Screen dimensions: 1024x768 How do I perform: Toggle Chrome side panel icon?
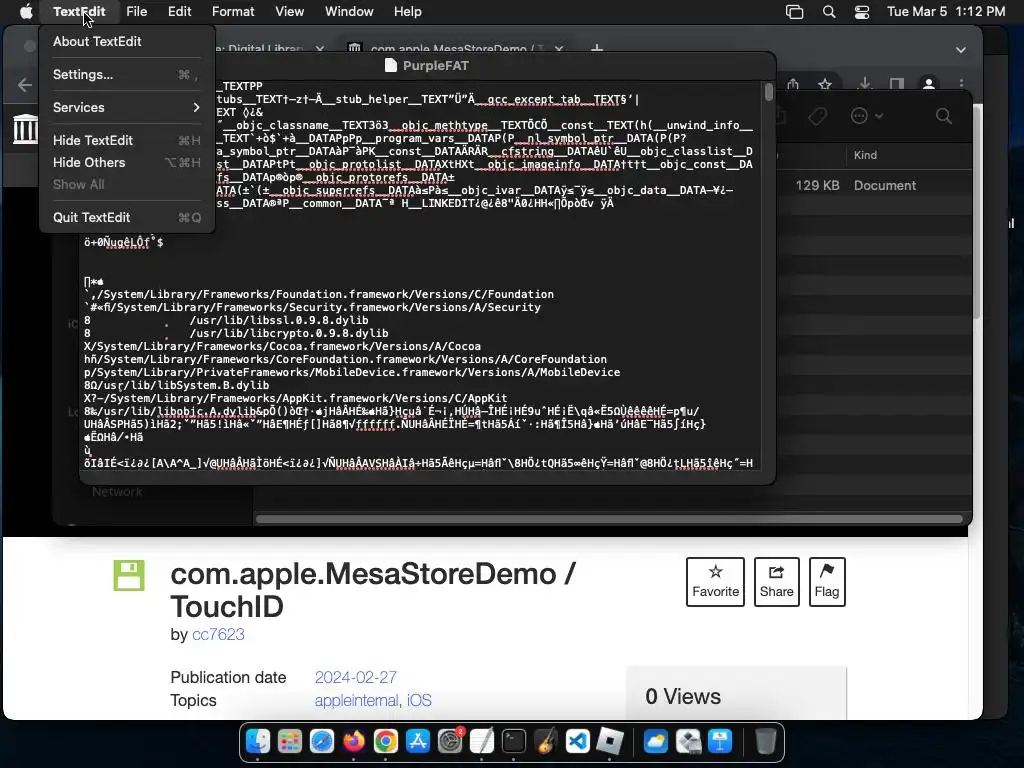pyautogui.click(x=897, y=84)
